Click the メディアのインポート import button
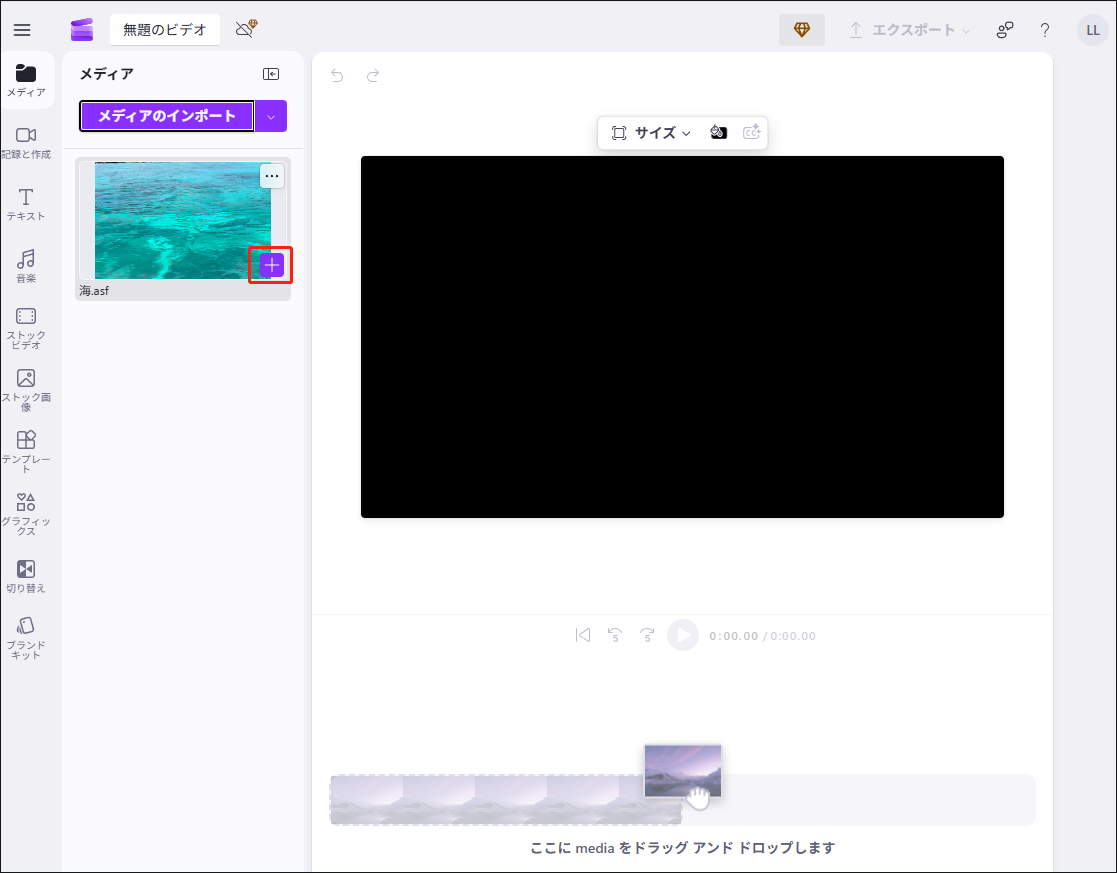 [x=166, y=116]
